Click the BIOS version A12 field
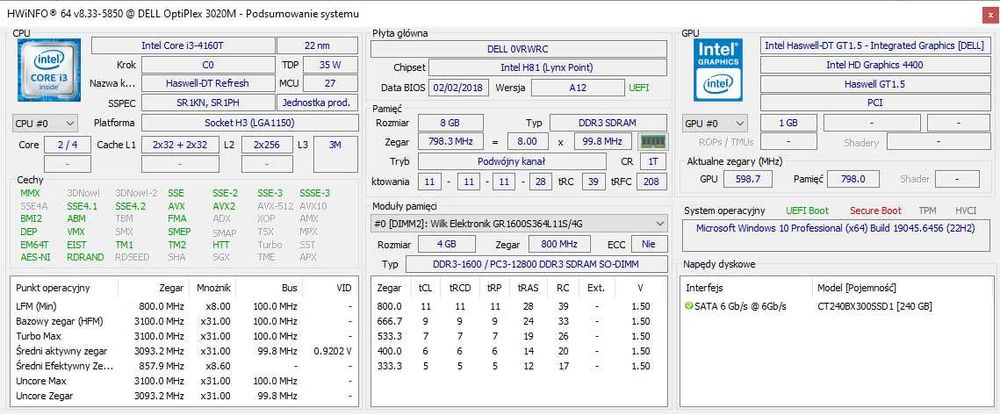Image resolution: width=1000 pixels, height=414 pixels. [x=577, y=87]
